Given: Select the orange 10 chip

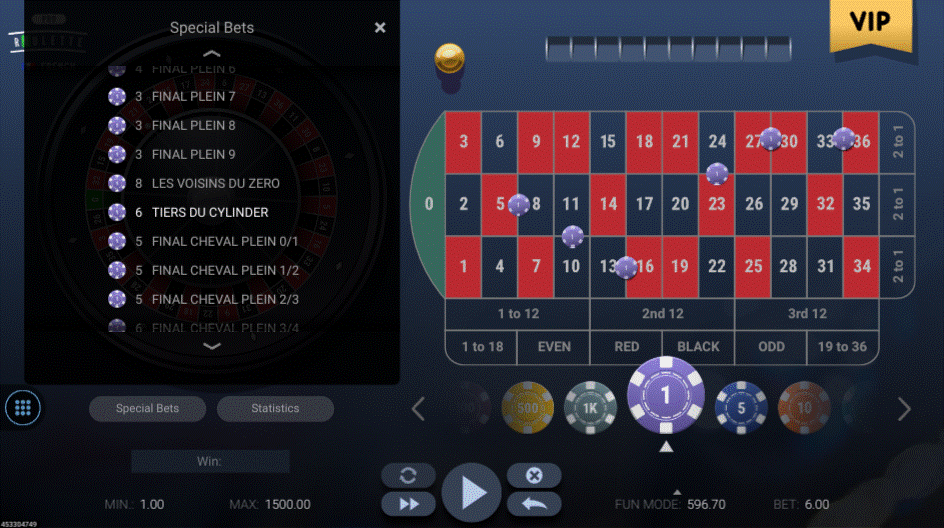Looking at the screenshot, I should point(804,408).
